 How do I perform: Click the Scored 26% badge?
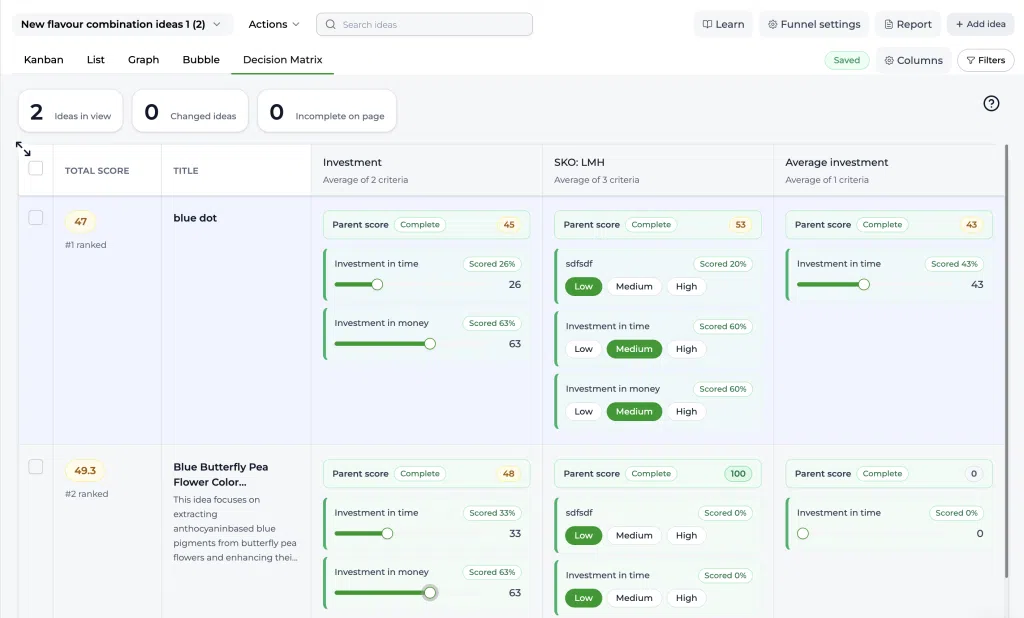pyautogui.click(x=492, y=264)
